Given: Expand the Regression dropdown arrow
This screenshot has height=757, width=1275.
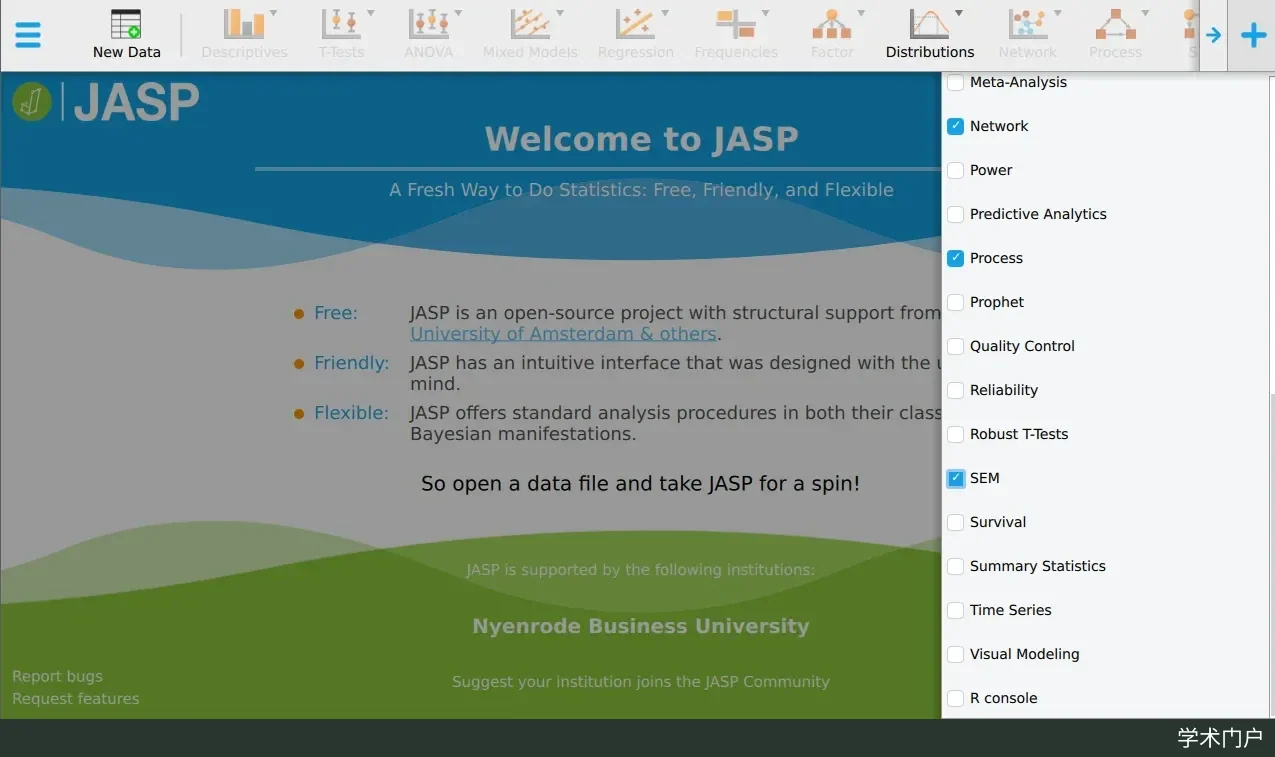Looking at the screenshot, I should (665, 14).
